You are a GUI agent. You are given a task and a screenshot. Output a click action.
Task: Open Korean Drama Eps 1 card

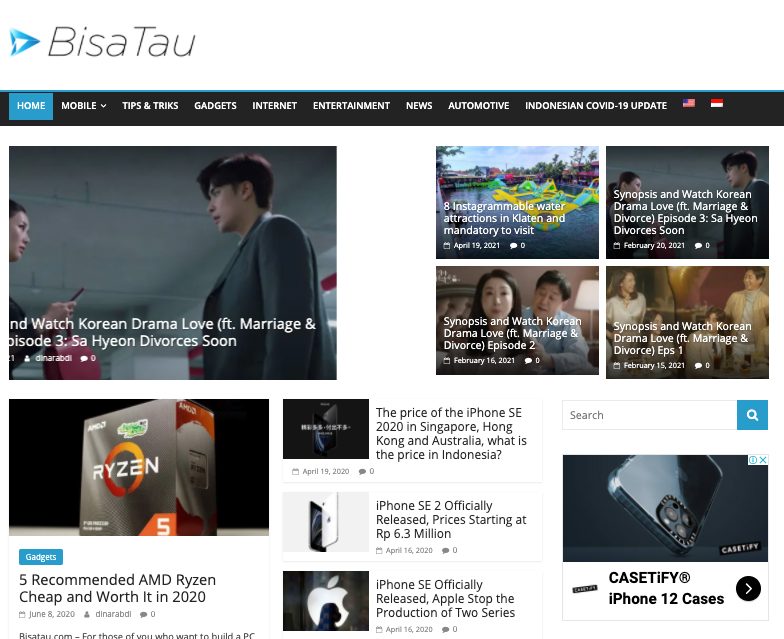coord(682,338)
